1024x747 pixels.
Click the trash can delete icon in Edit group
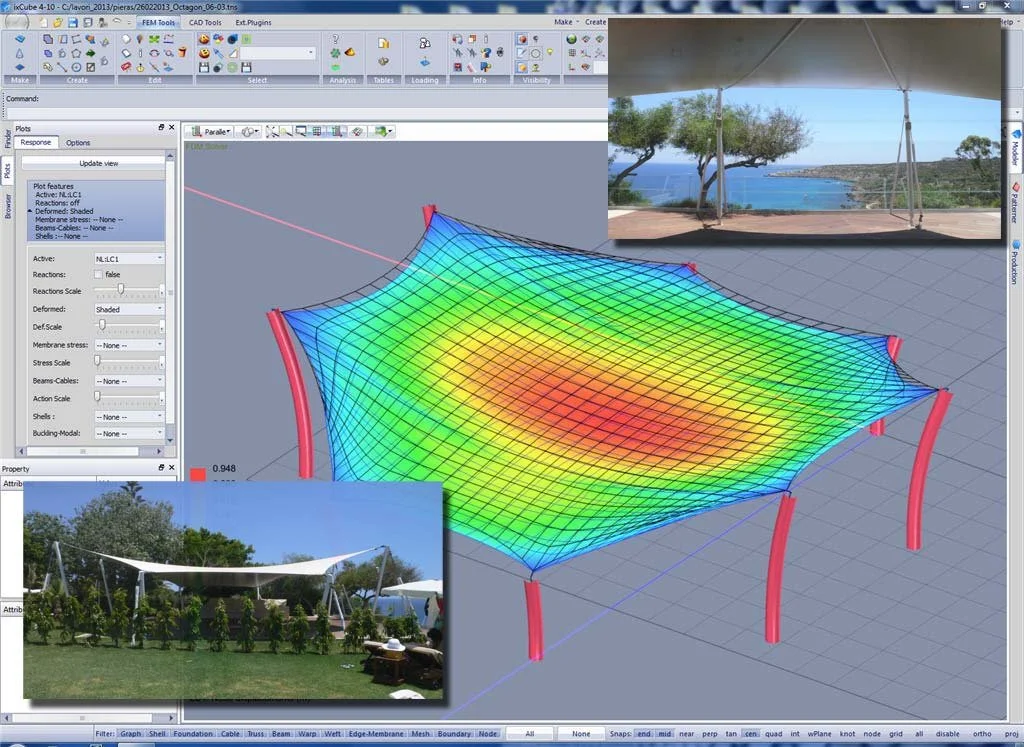point(183,53)
